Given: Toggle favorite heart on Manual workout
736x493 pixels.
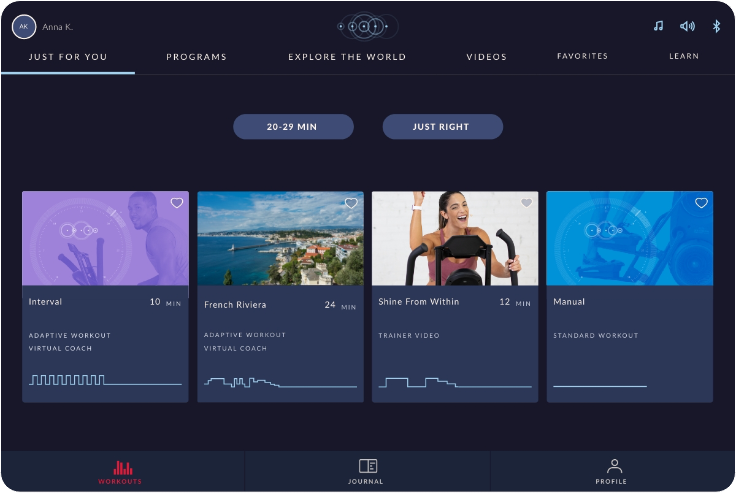Looking at the screenshot, I should coord(701,203).
